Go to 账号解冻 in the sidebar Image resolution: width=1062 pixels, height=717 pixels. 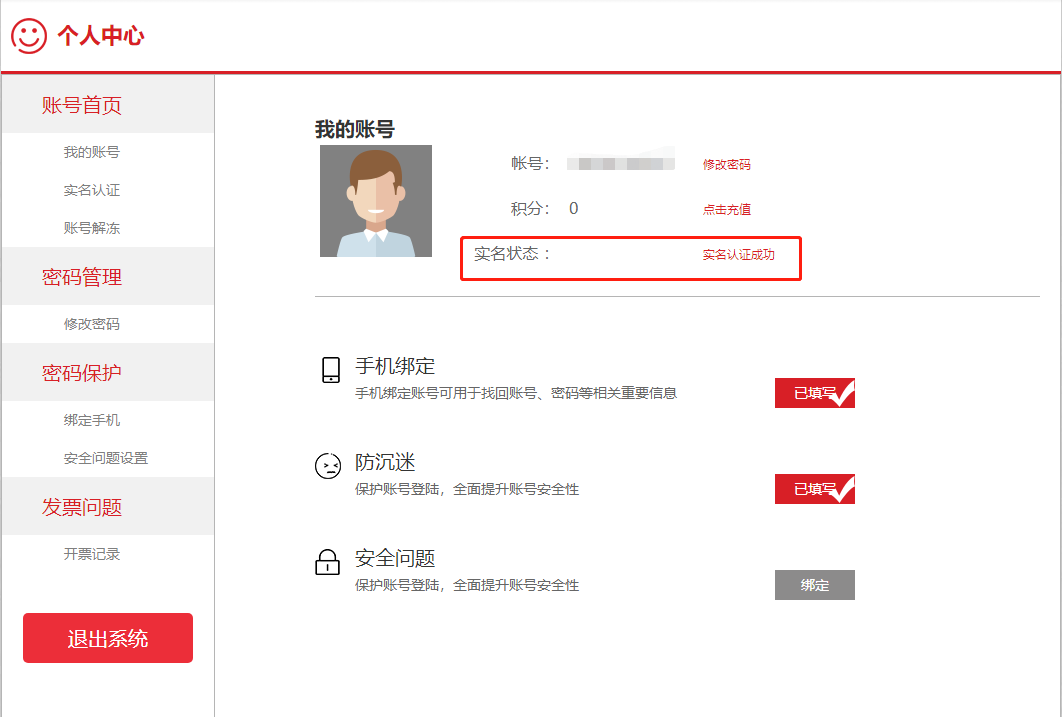(92, 228)
